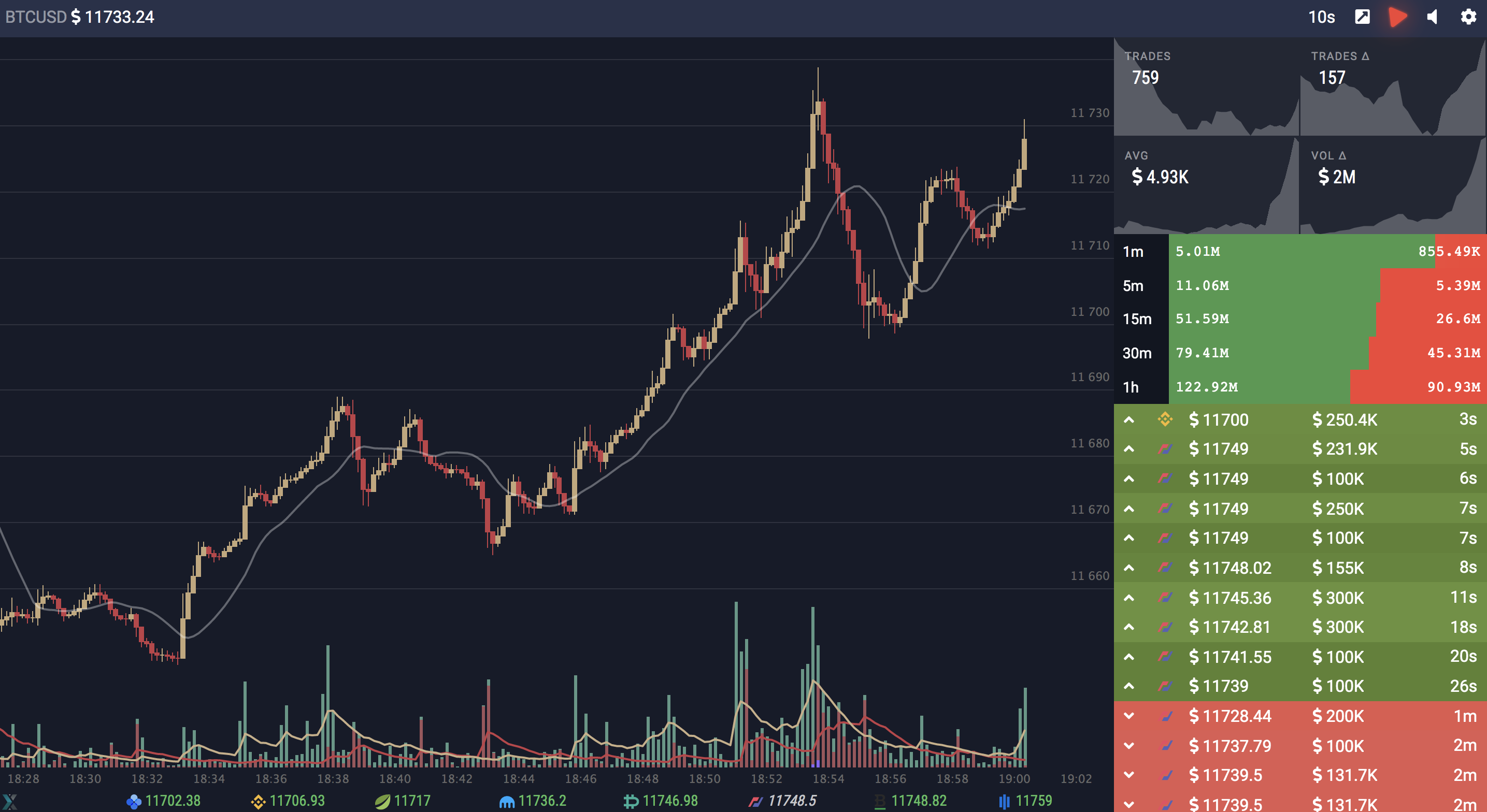Image resolution: width=1487 pixels, height=812 pixels.
Task: Click the OKEx icon beside 11702.38
Action: [133, 802]
